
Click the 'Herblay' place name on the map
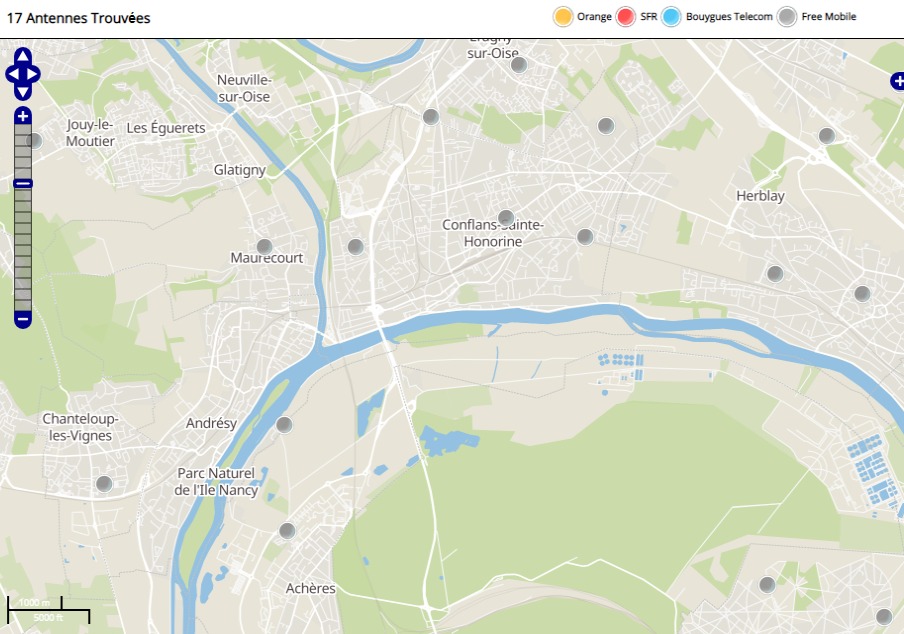tap(760, 196)
